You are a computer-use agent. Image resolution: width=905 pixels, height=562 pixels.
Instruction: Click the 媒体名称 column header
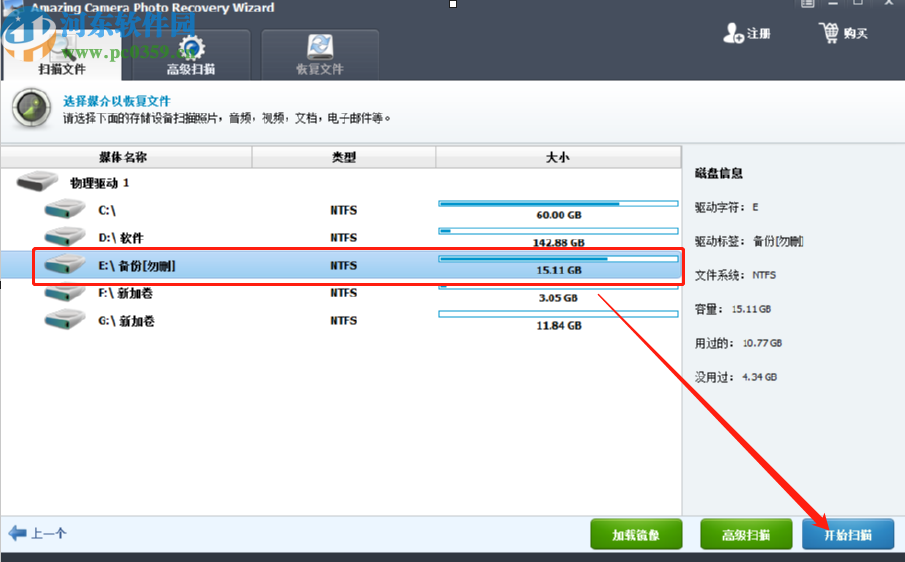coord(126,157)
